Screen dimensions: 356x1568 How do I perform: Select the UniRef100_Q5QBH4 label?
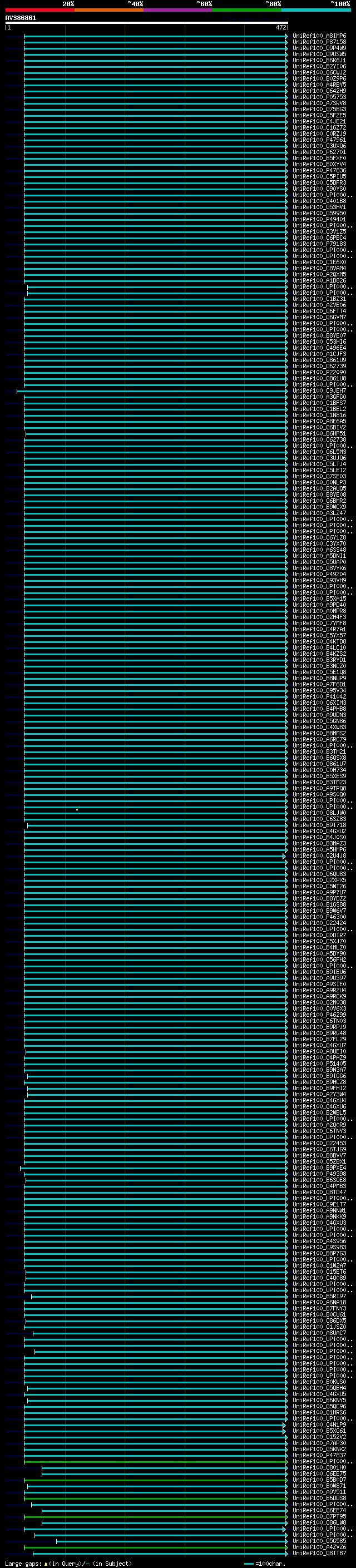pyautogui.click(x=319, y=1388)
